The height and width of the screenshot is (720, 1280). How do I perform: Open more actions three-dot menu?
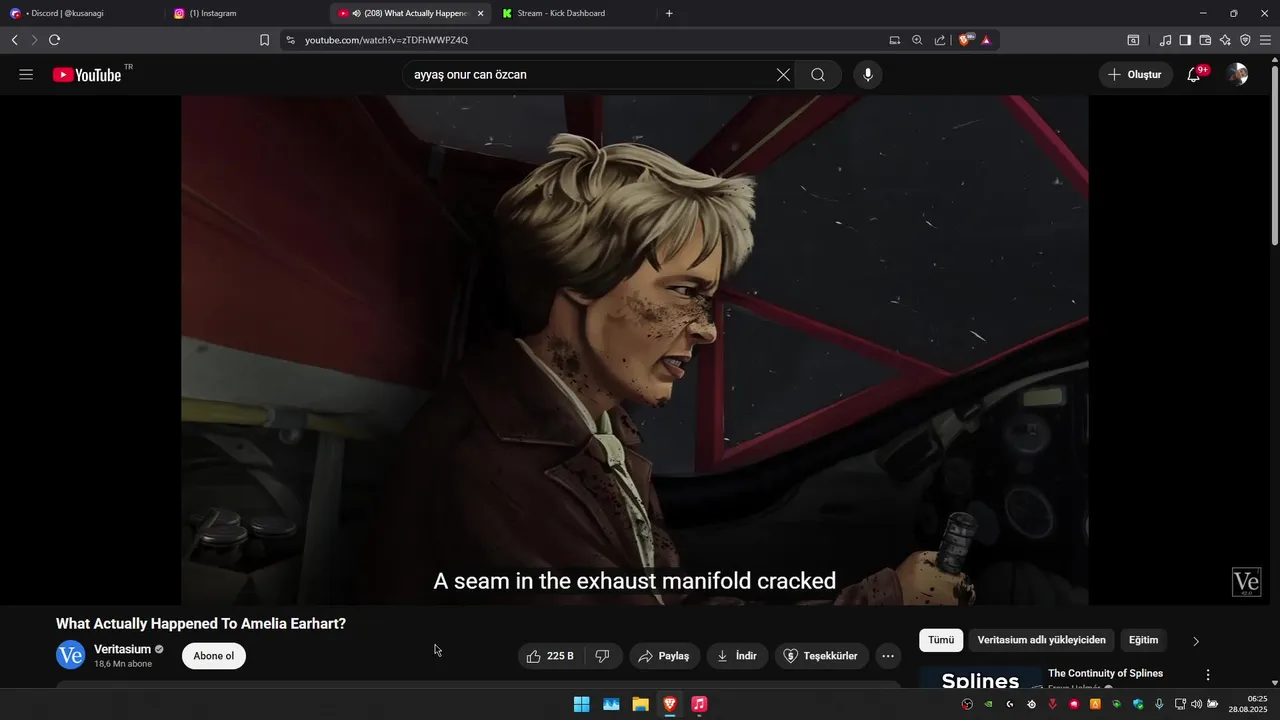click(888, 656)
